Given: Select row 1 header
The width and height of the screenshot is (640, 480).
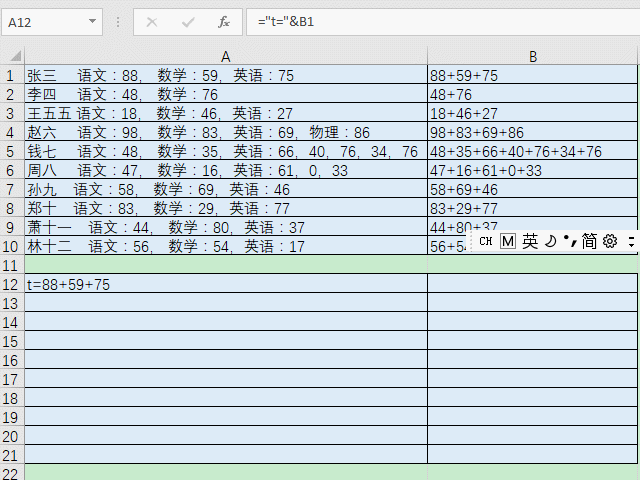Looking at the screenshot, I should (10, 76).
